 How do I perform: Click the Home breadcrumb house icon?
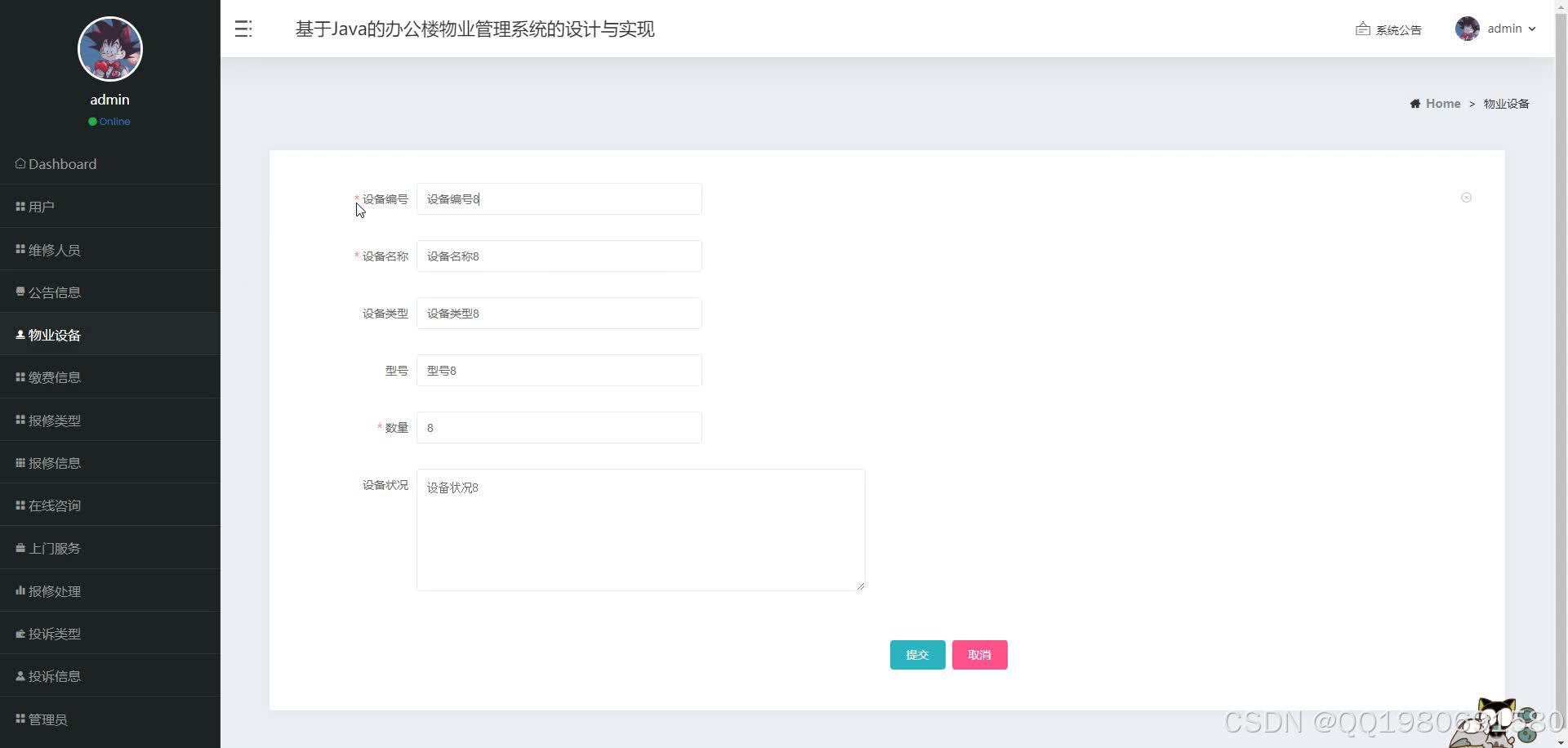coord(1414,103)
